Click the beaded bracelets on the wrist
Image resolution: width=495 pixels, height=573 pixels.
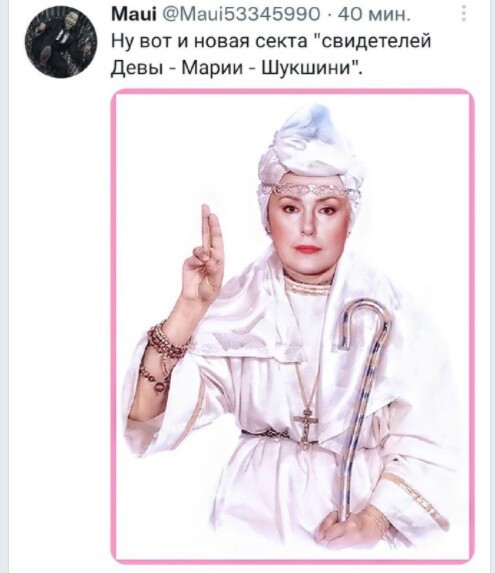point(164,357)
